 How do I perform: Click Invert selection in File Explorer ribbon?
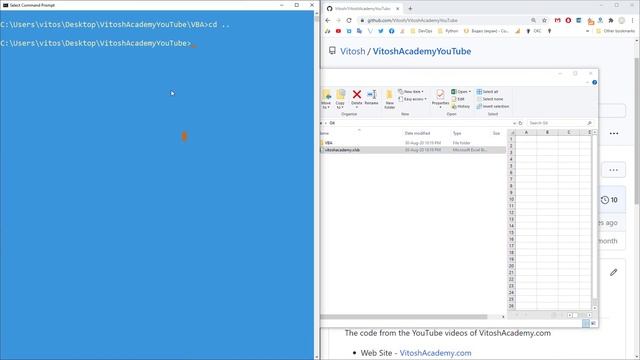pyautogui.click(x=493, y=106)
